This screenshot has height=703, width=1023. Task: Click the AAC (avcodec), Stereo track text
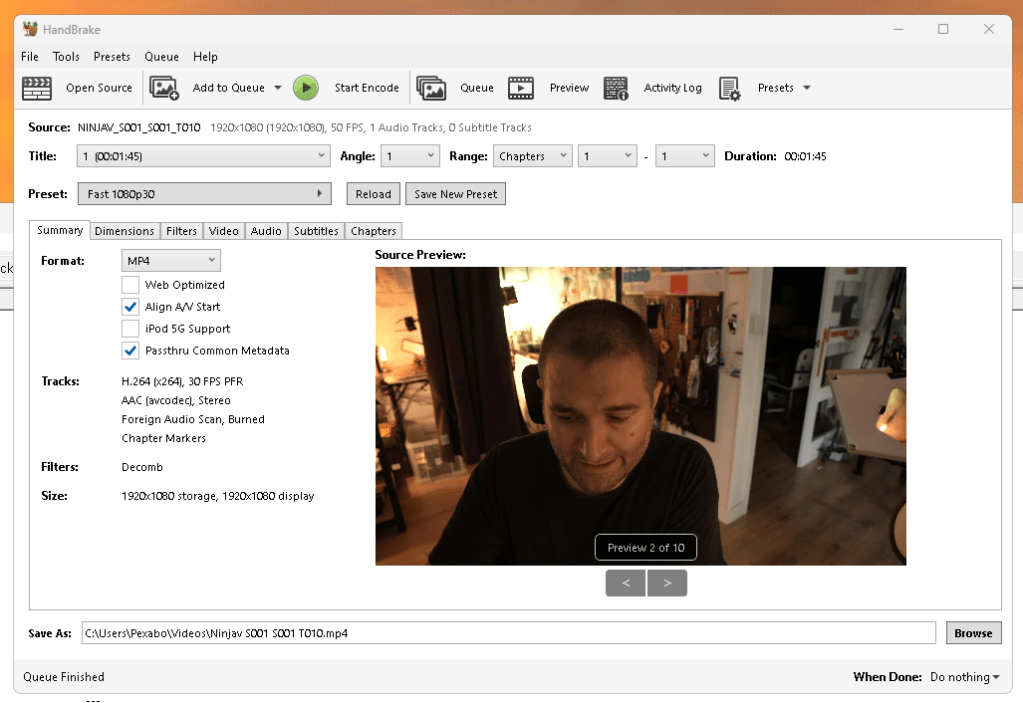tap(176, 400)
